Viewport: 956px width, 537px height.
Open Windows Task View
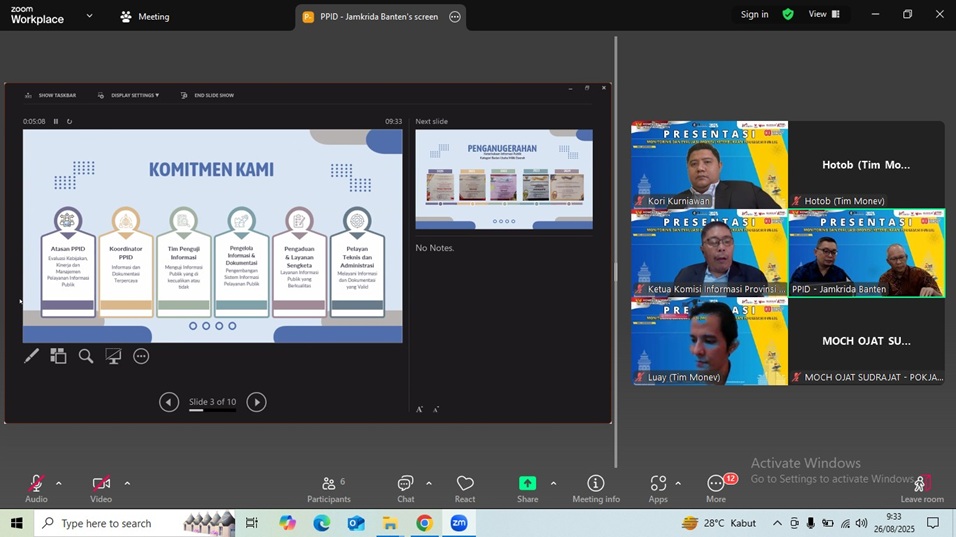(252, 523)
